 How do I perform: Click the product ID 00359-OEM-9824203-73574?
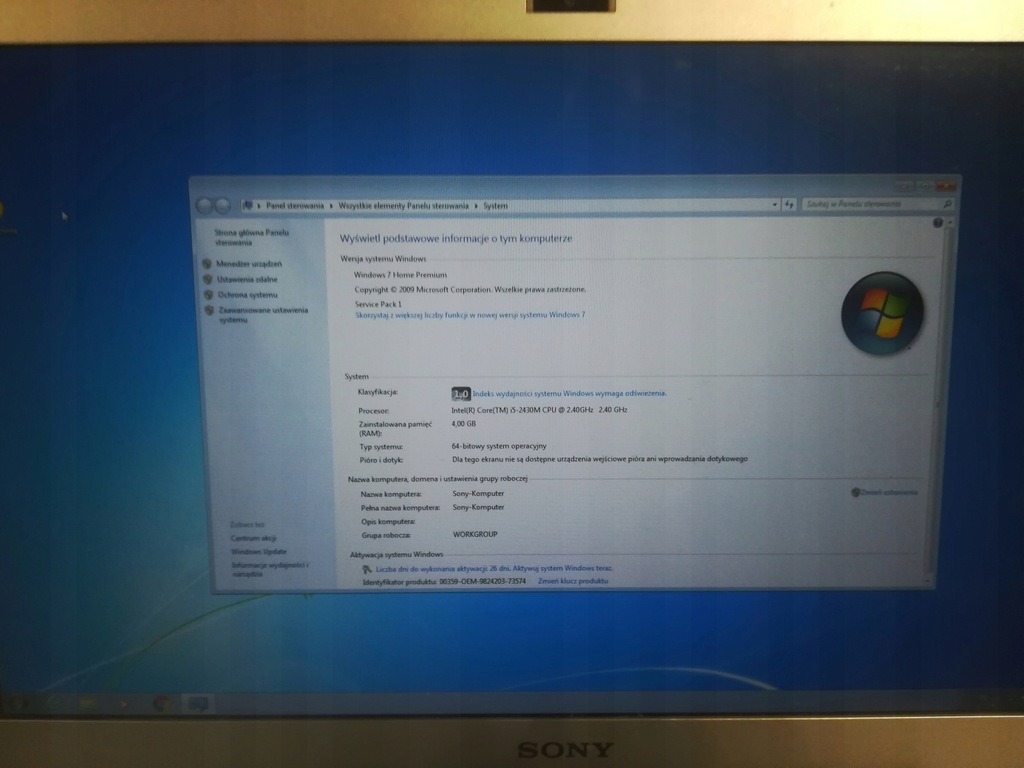[x=483, y=581]
